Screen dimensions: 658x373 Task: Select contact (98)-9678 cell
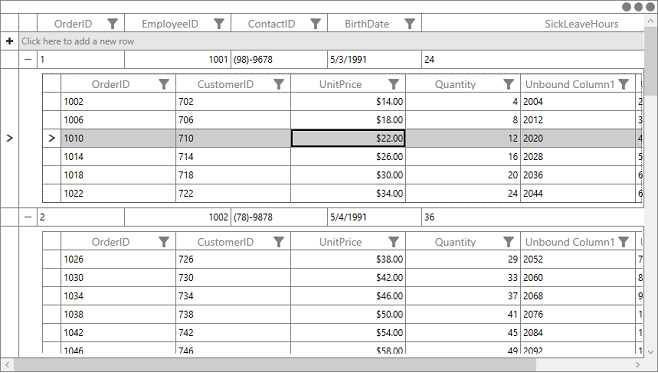click(x=279, y=60)
